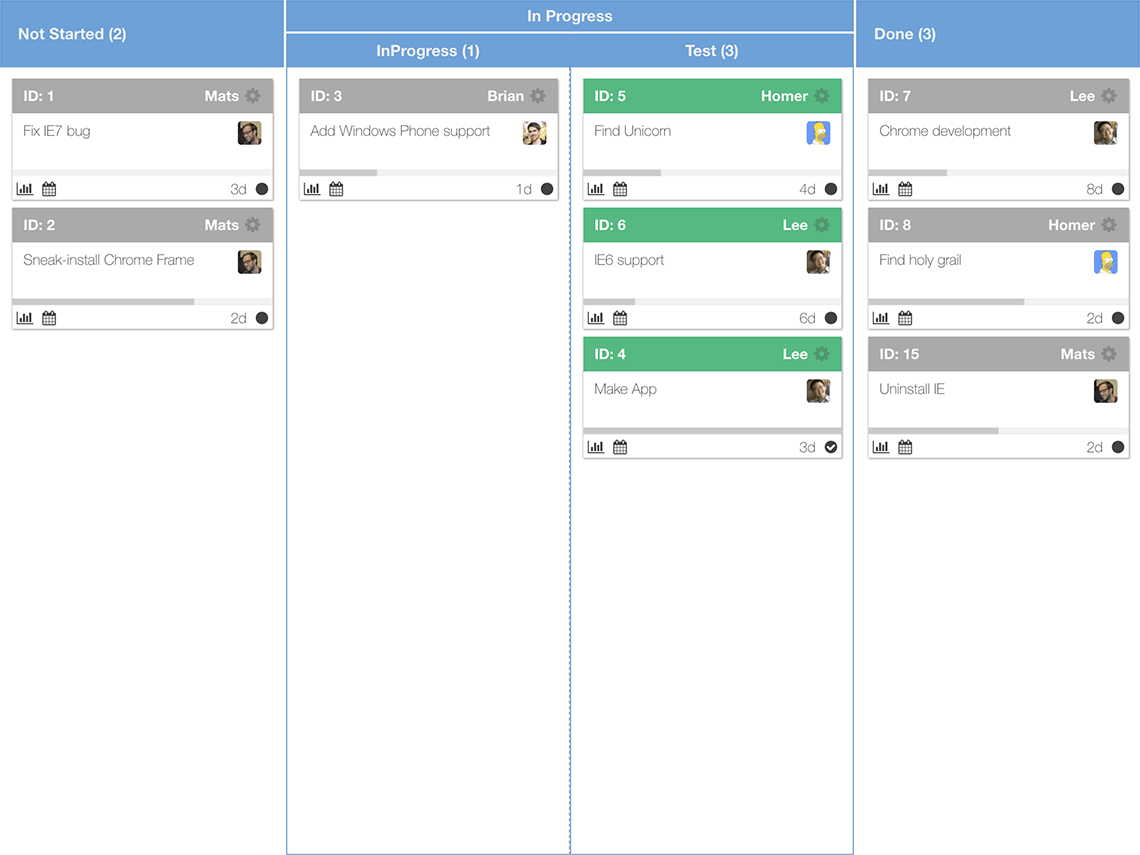
Task: Open gear menu on ID: 7 Lee card
Action: [1109, 96]
